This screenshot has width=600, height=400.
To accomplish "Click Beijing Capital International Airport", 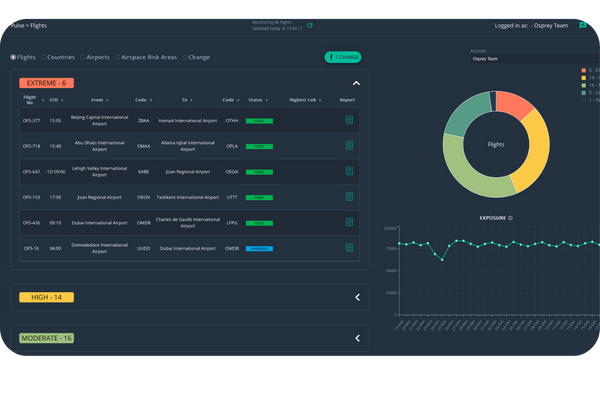I will [99, 121].
